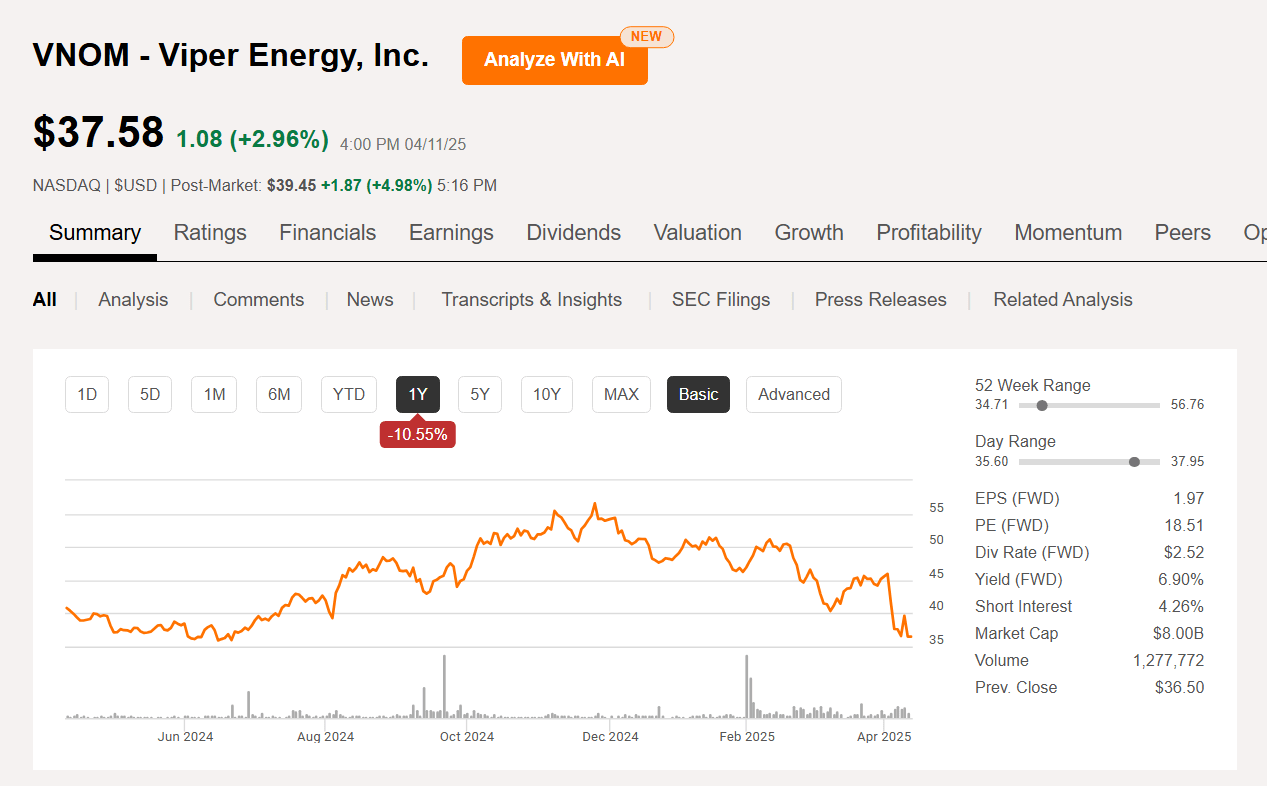This screenshot has width=1267, height=786.
Task: Switch to the Press Releases feed
Action: [880, 299]
